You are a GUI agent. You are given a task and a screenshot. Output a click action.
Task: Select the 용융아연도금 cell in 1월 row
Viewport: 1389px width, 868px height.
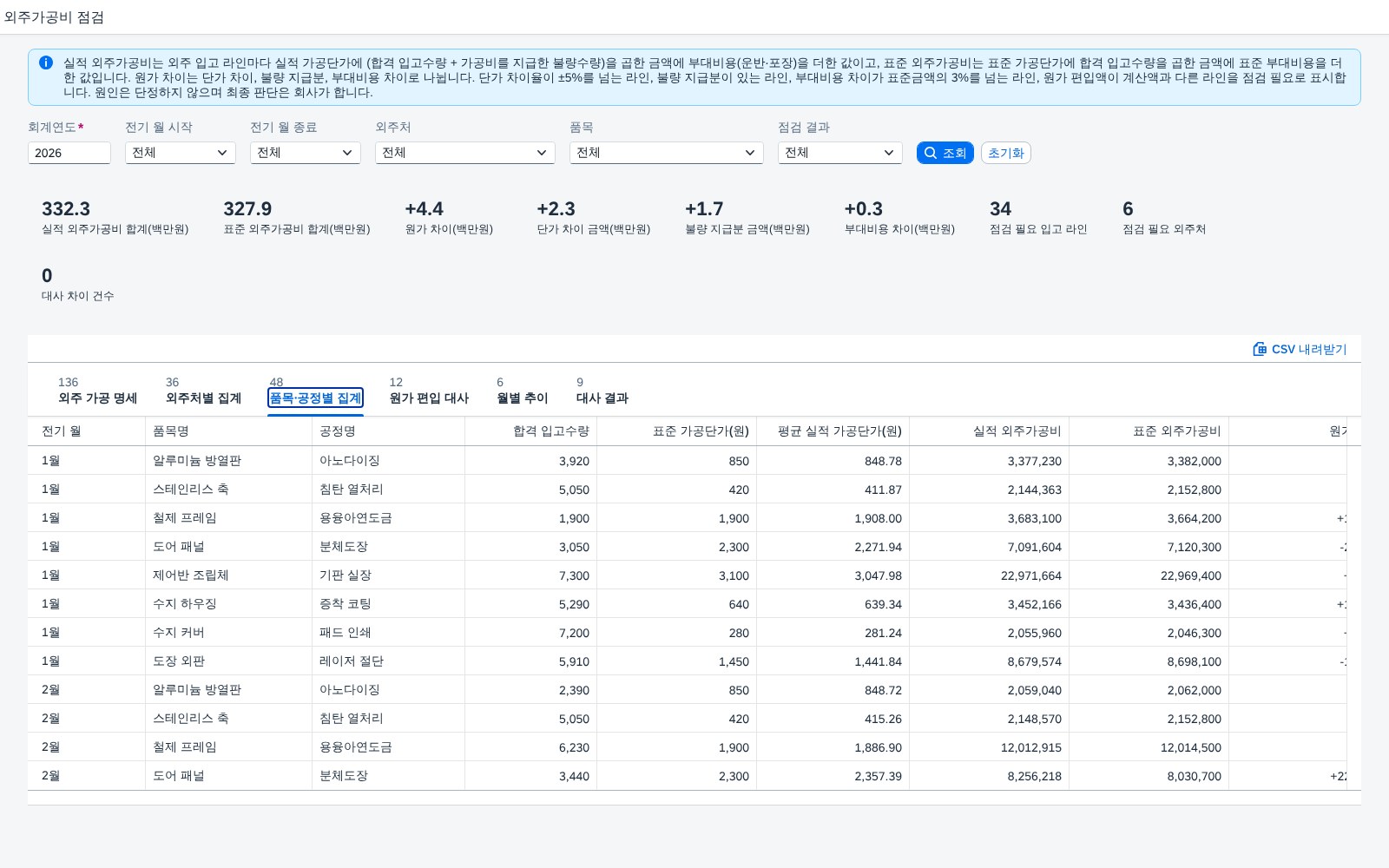pos(389,518)
